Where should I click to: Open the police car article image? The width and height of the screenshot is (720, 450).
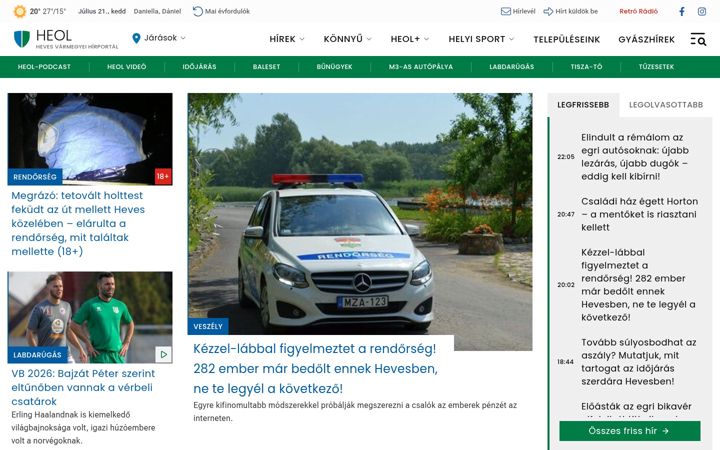[360, 214]
